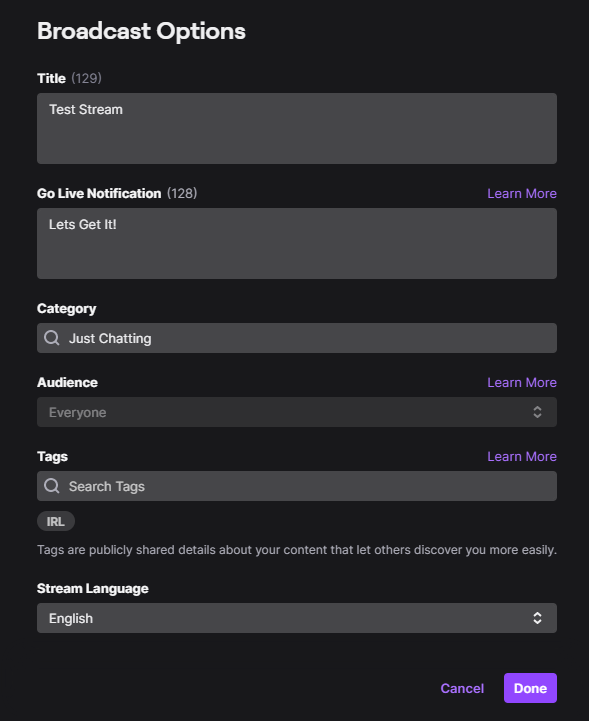Open Learn More link beside Audience
Screen dimensions: 589x721
point(522,383)
